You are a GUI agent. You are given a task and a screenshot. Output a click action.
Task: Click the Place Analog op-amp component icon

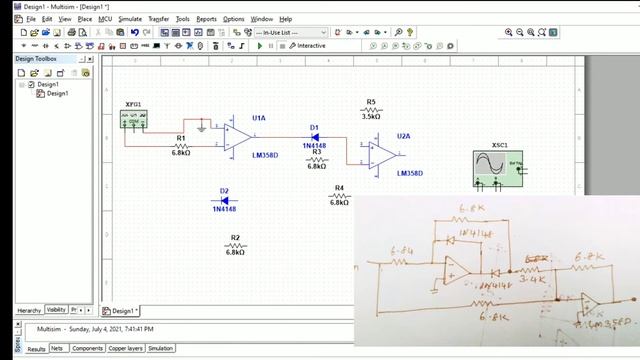[x=68, y=46]
